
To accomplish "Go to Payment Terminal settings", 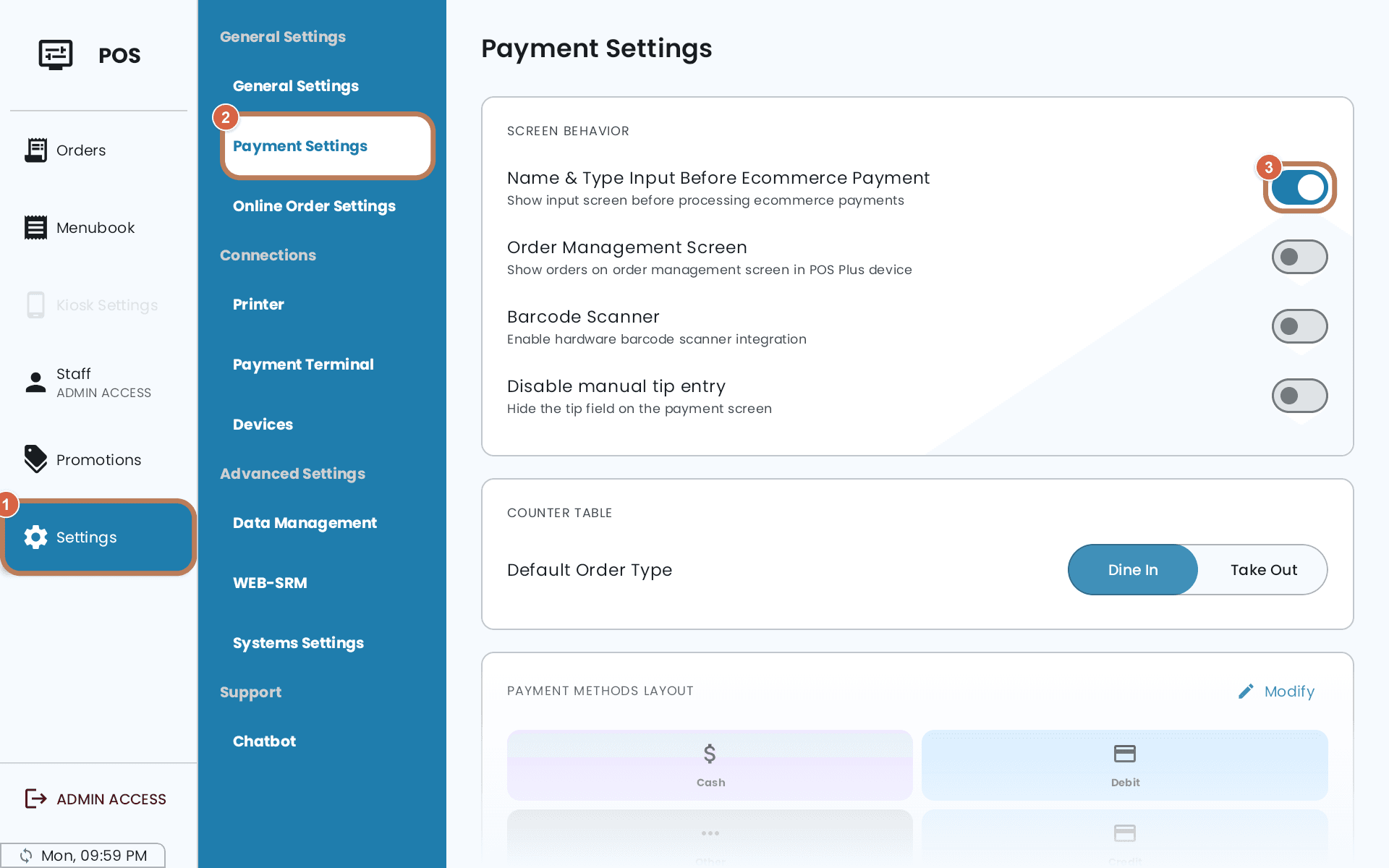I will pyautogui.click(x=303, y=365).
